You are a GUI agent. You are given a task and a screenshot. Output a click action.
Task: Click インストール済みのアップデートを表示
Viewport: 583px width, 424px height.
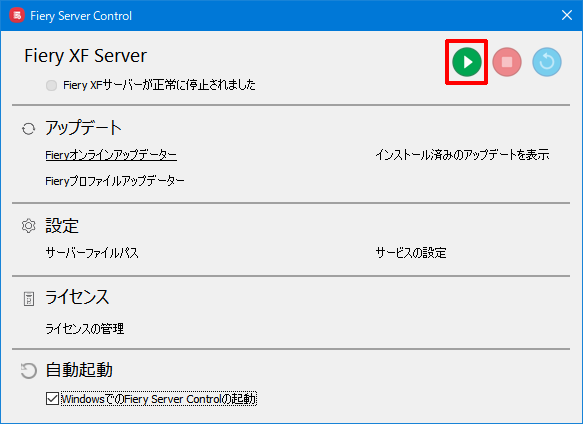click(462, 155)
